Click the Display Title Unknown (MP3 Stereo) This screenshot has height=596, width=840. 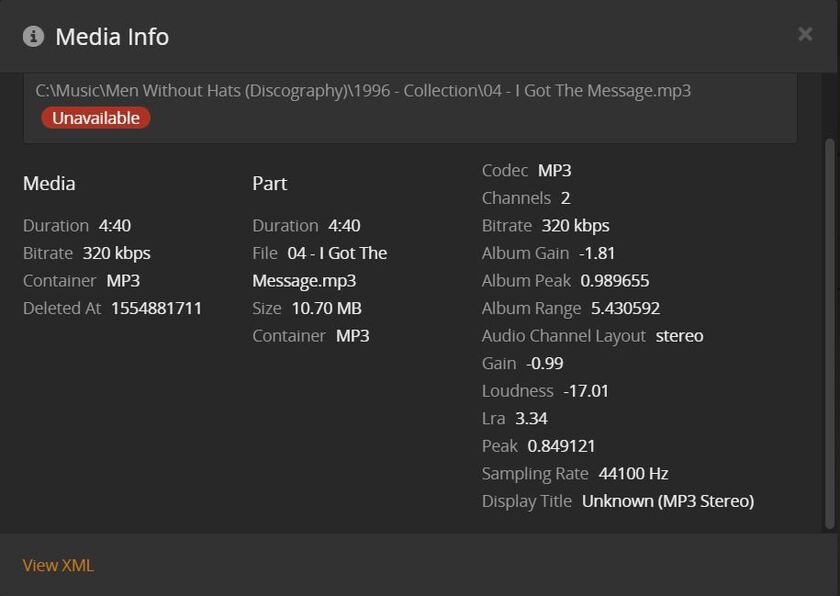point(667,501)
